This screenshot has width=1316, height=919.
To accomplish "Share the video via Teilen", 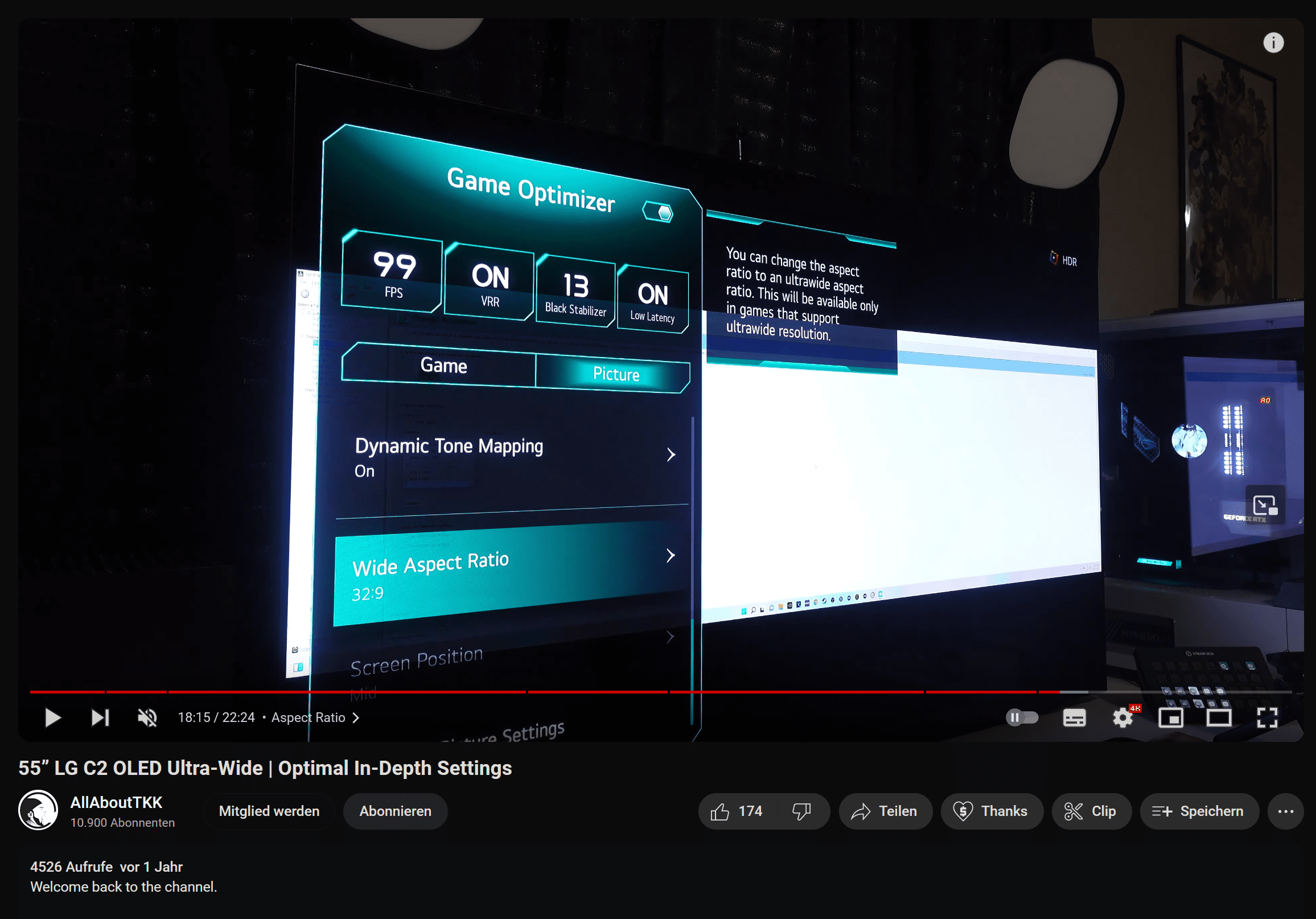I will pos(885,811).
